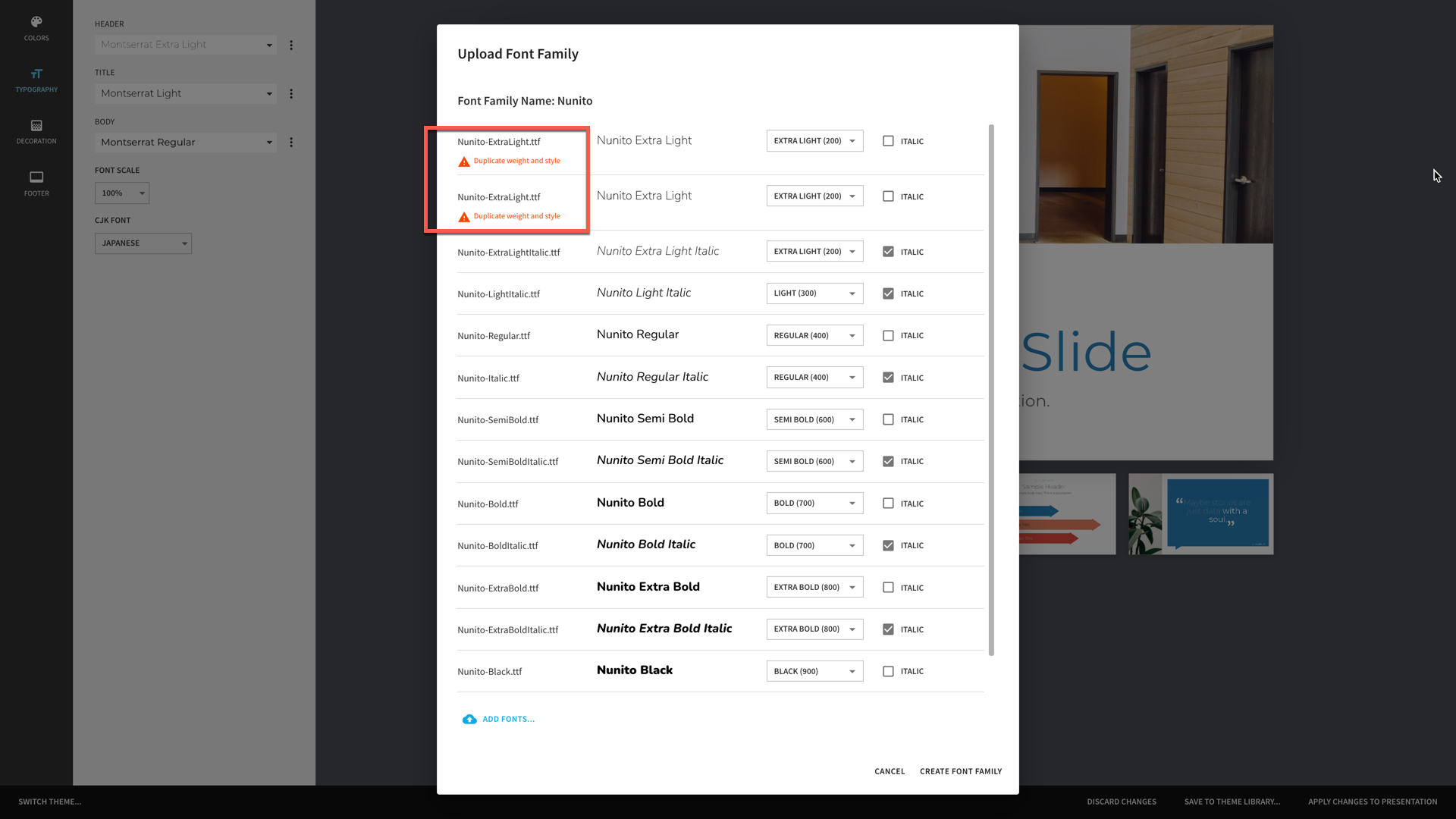1456x819 pixels.
Task: Click Save to Theme Library button
Action: tap(1232, 802)
